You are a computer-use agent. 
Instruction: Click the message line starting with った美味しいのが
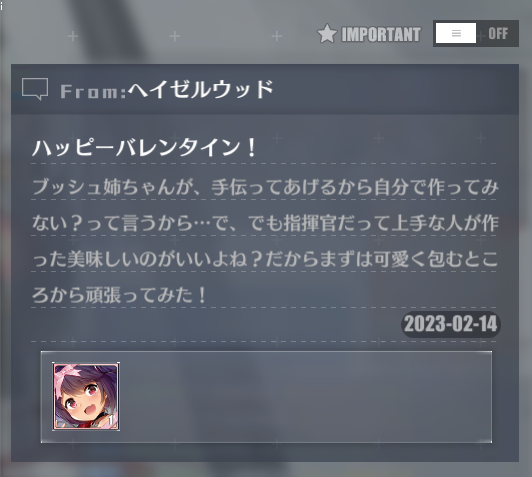pyautogui.click(x=265, y=259)
